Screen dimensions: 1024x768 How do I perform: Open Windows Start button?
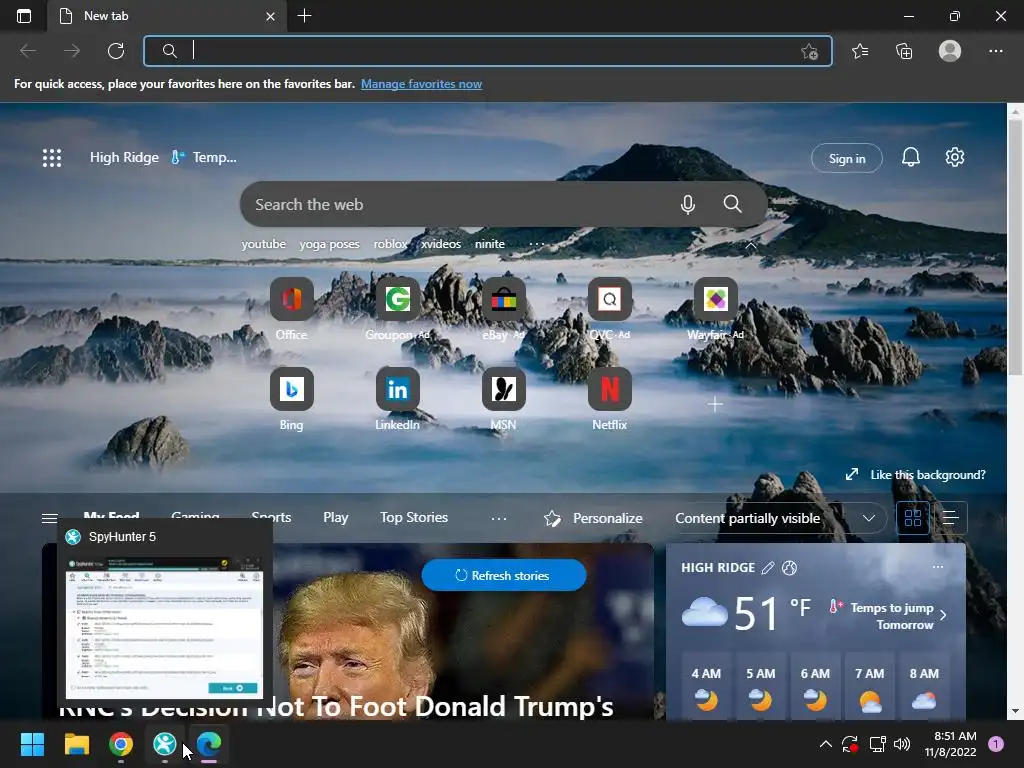pyautogui.click(x=32, y=744)
